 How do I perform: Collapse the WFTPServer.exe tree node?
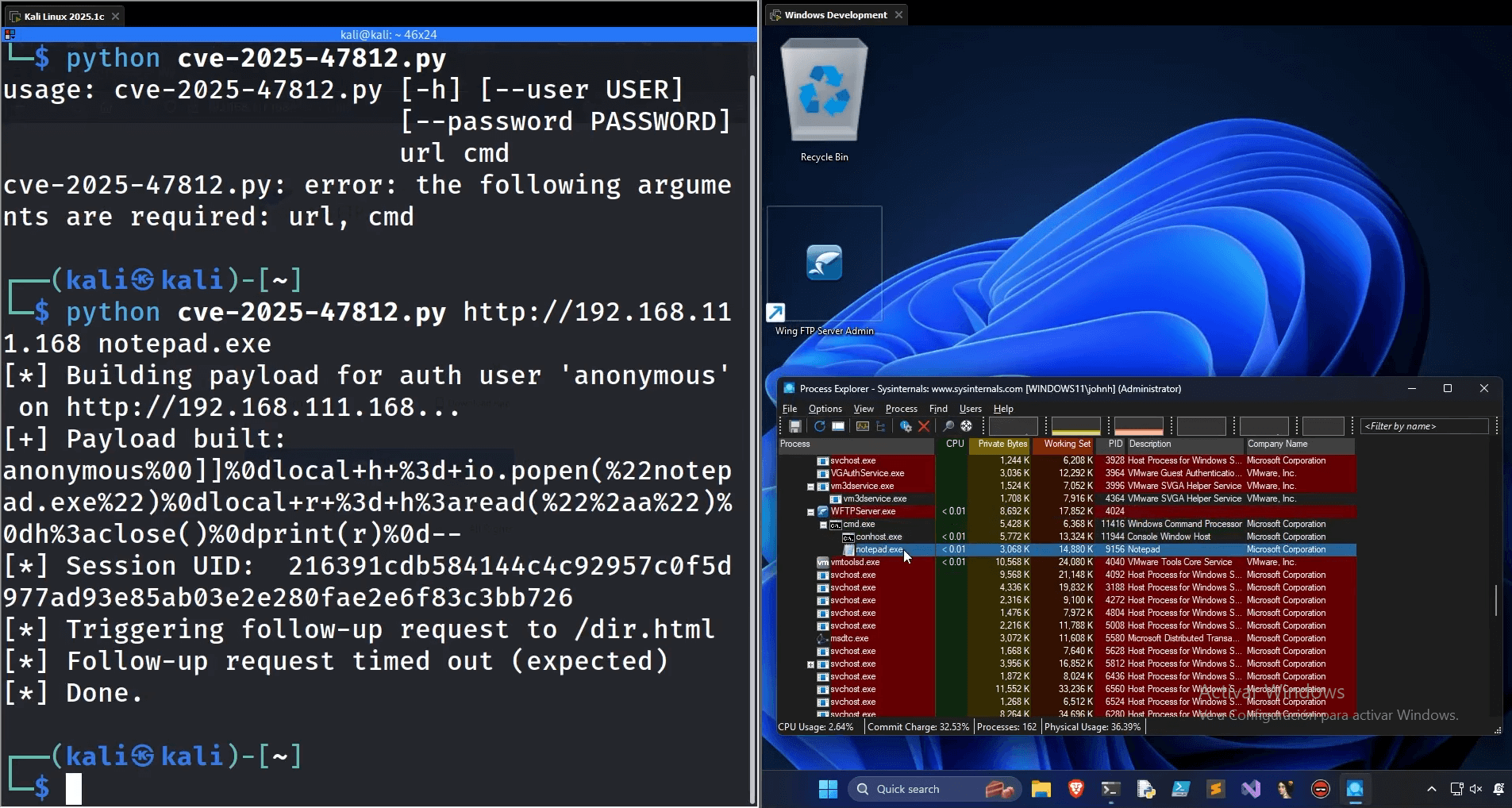point(810,512)
